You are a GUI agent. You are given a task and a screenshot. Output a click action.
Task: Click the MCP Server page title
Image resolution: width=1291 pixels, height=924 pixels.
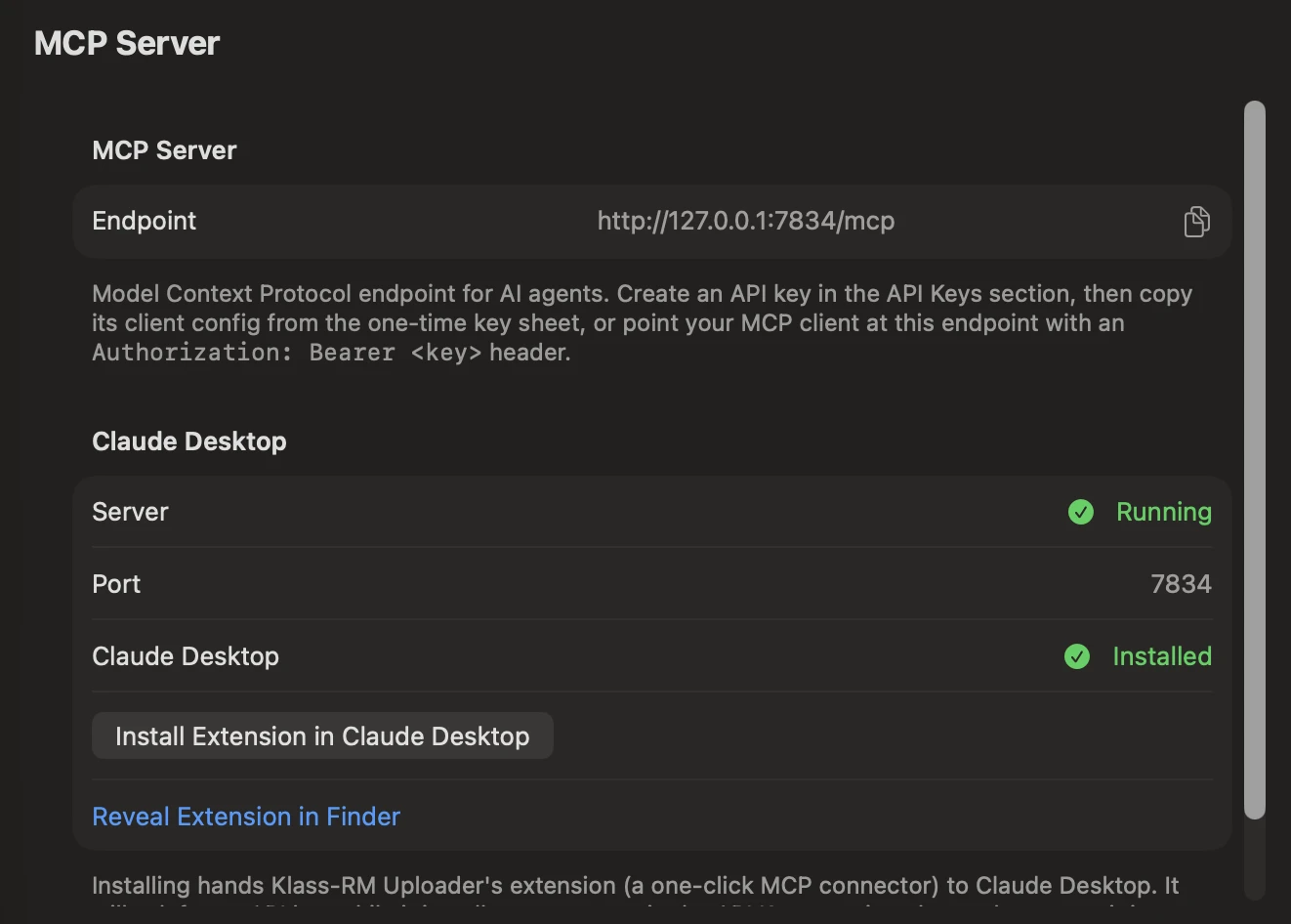pyautogui.click(x=127, y=44)
